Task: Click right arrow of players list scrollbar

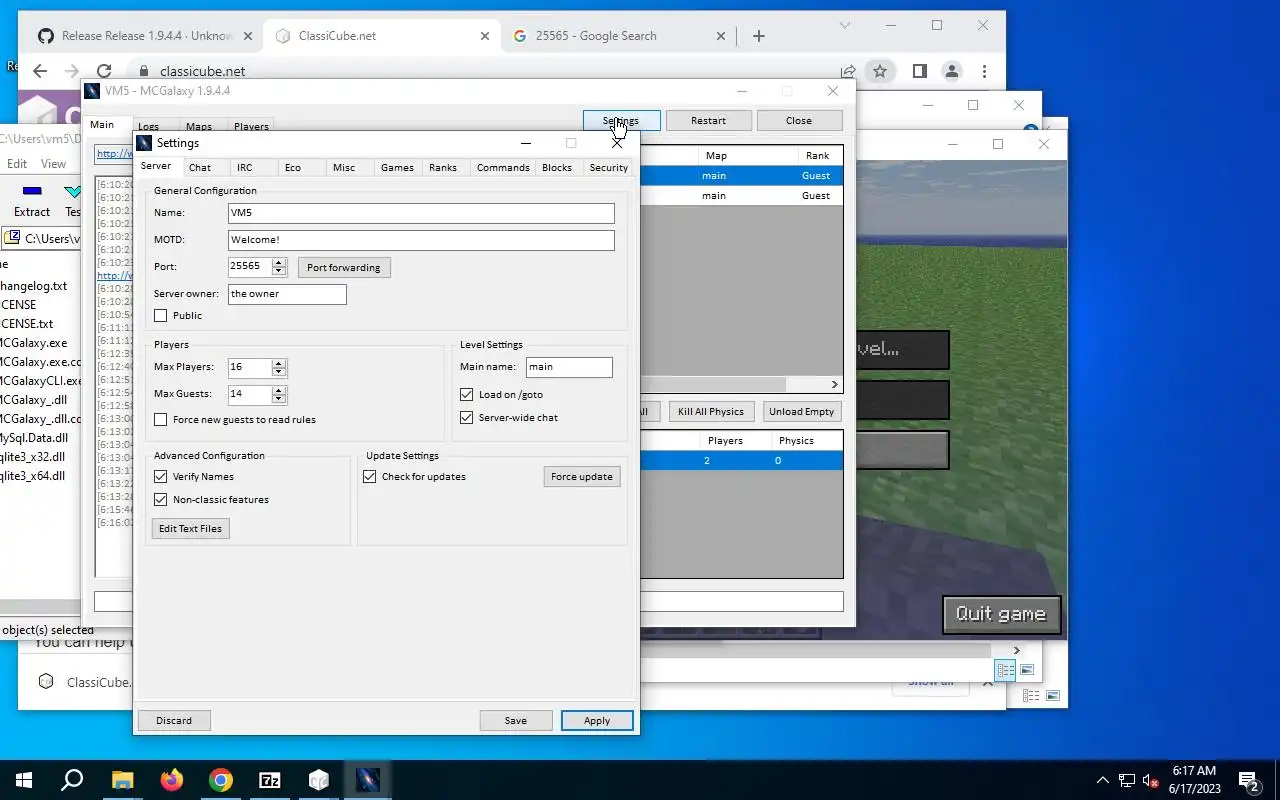Action: point(834,385)
